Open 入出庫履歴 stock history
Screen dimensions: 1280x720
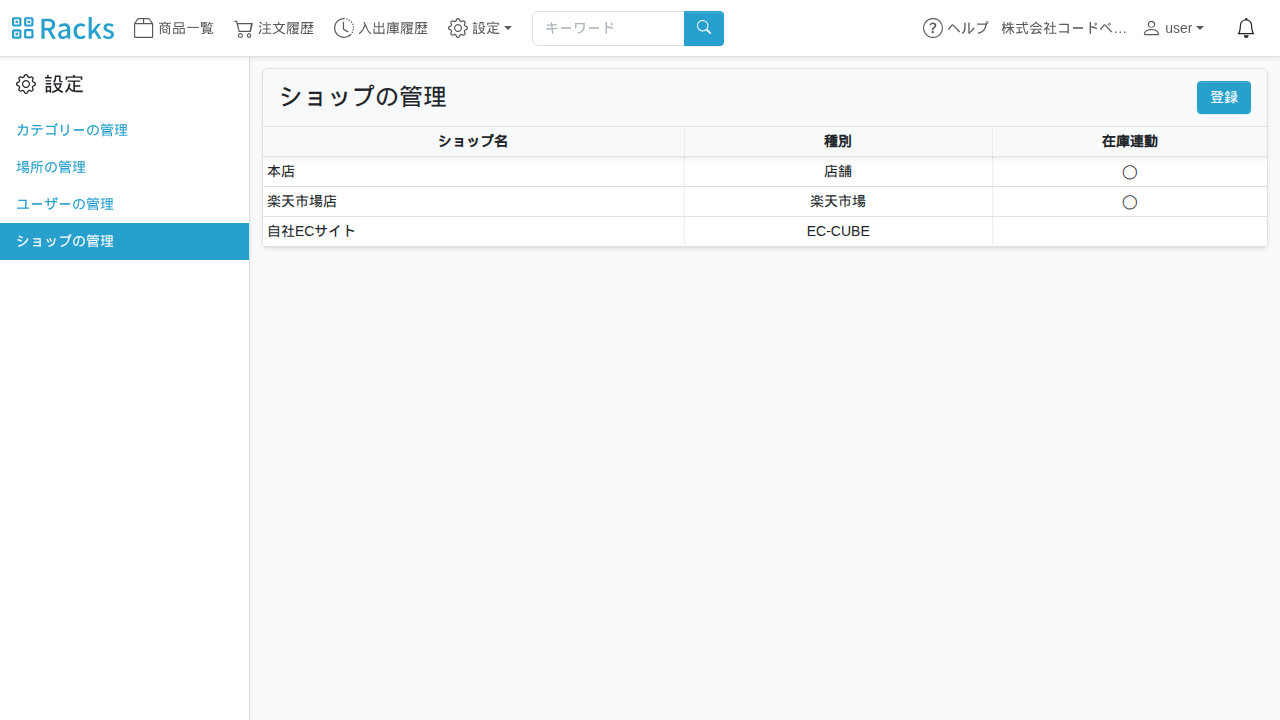click(381, 28)
